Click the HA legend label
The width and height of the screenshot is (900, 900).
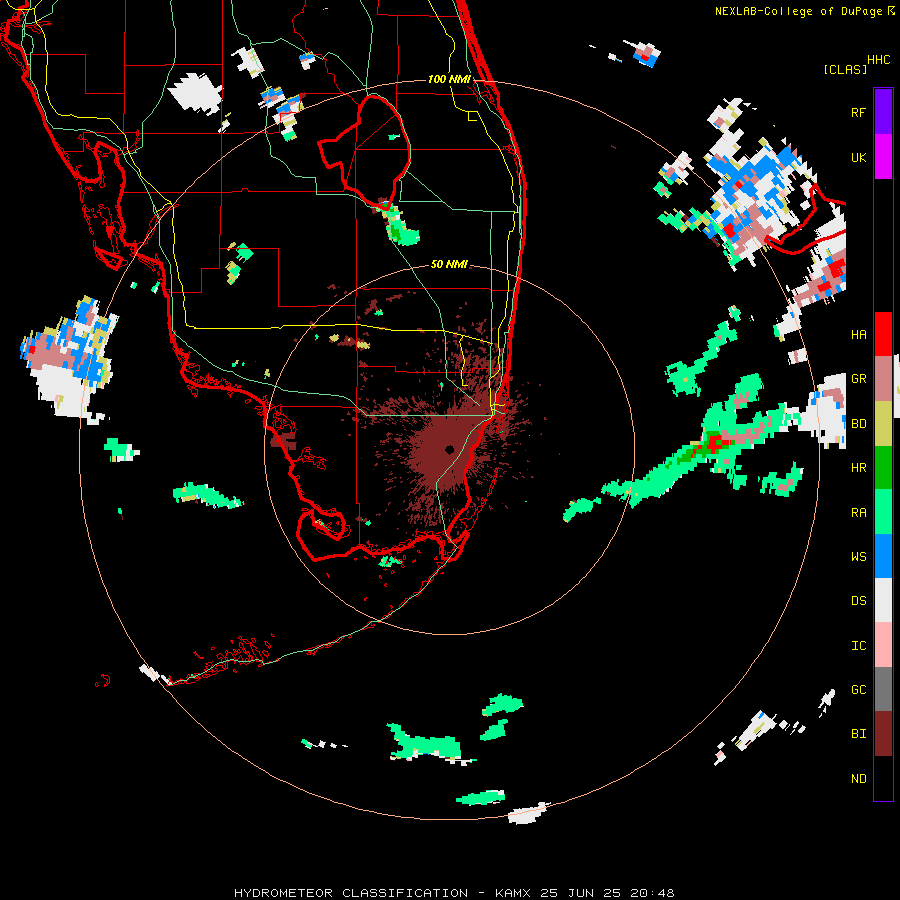coord(858,335)
